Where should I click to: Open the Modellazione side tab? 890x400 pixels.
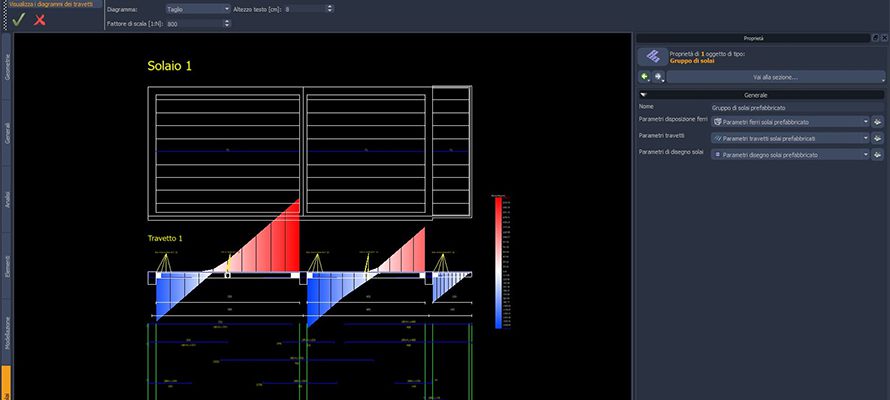coord(7,332)
